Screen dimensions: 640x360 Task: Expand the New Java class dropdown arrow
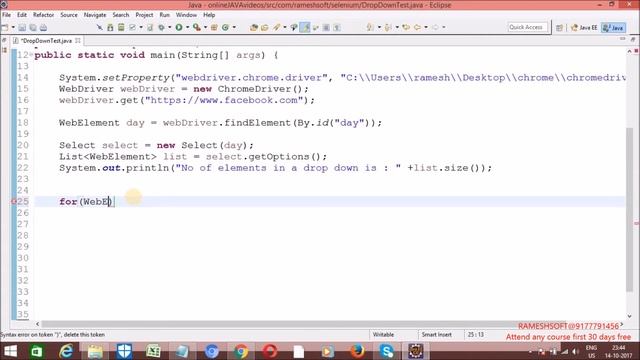point(234,27)
